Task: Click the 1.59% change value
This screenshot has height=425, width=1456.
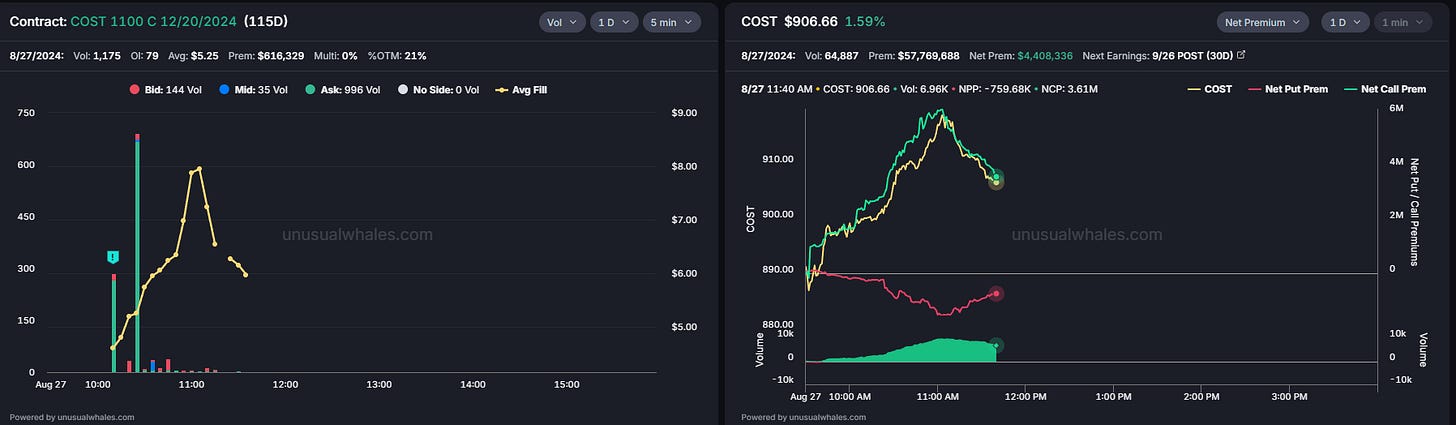Action: tap(865, 21)
